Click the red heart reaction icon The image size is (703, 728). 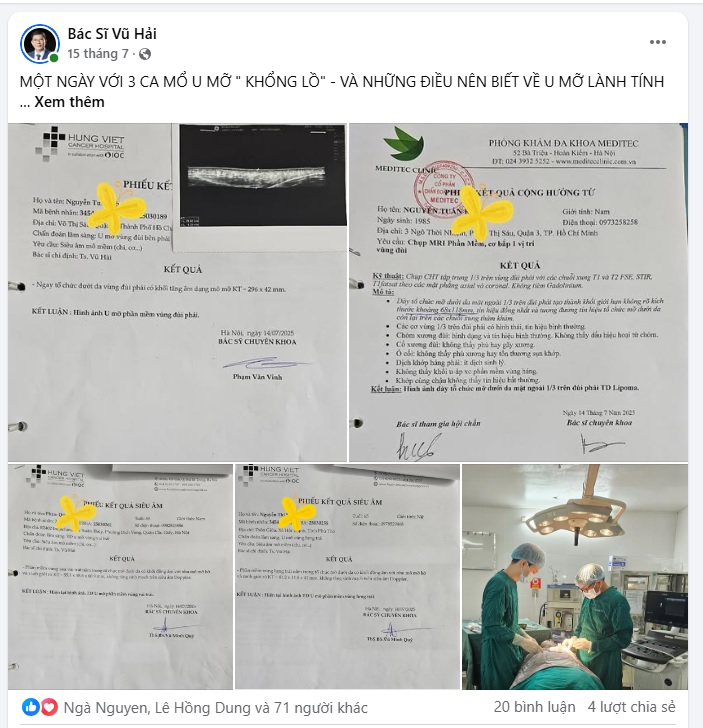coord(49,707)
